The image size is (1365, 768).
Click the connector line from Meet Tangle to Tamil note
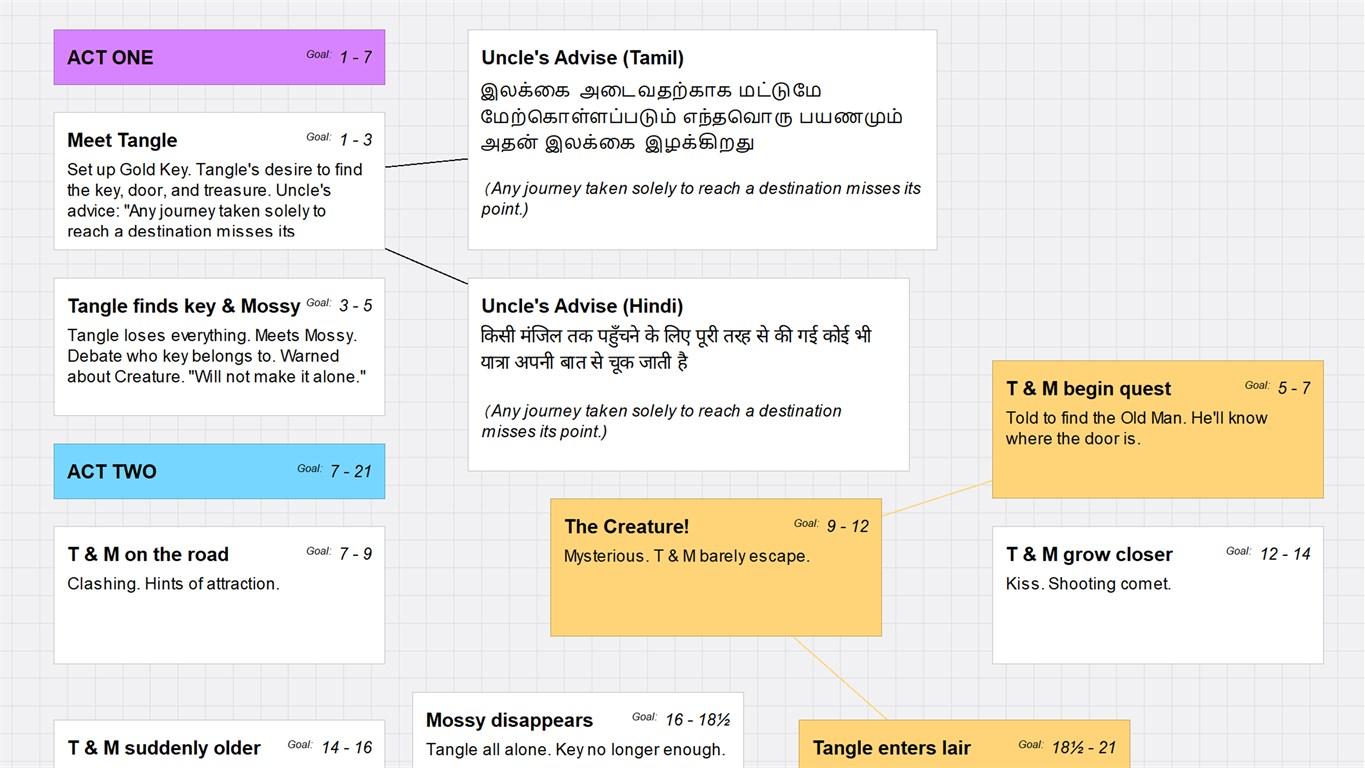click(426, 162)
